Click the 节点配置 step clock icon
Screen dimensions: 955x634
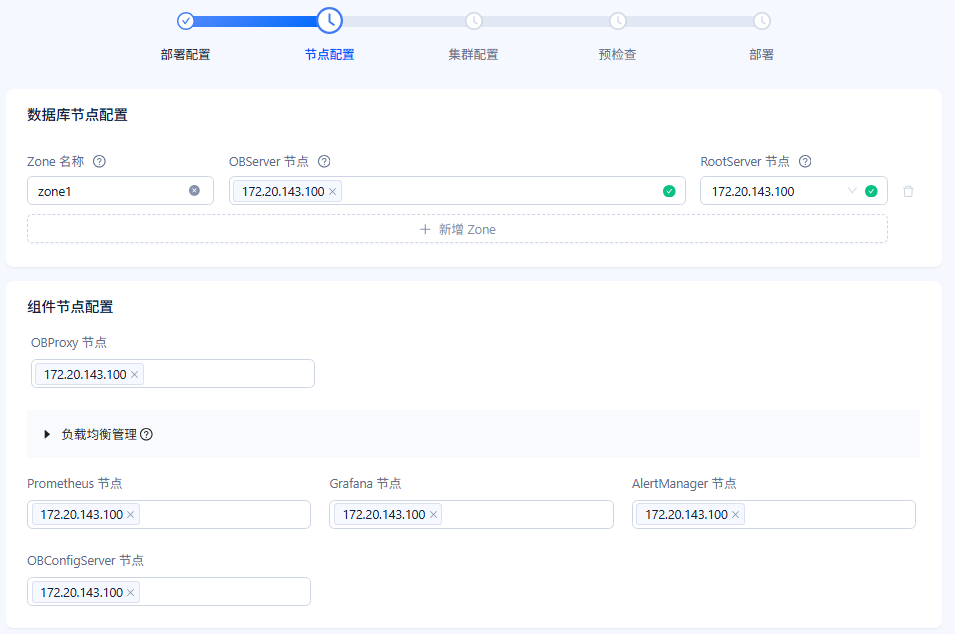[329, 21]
